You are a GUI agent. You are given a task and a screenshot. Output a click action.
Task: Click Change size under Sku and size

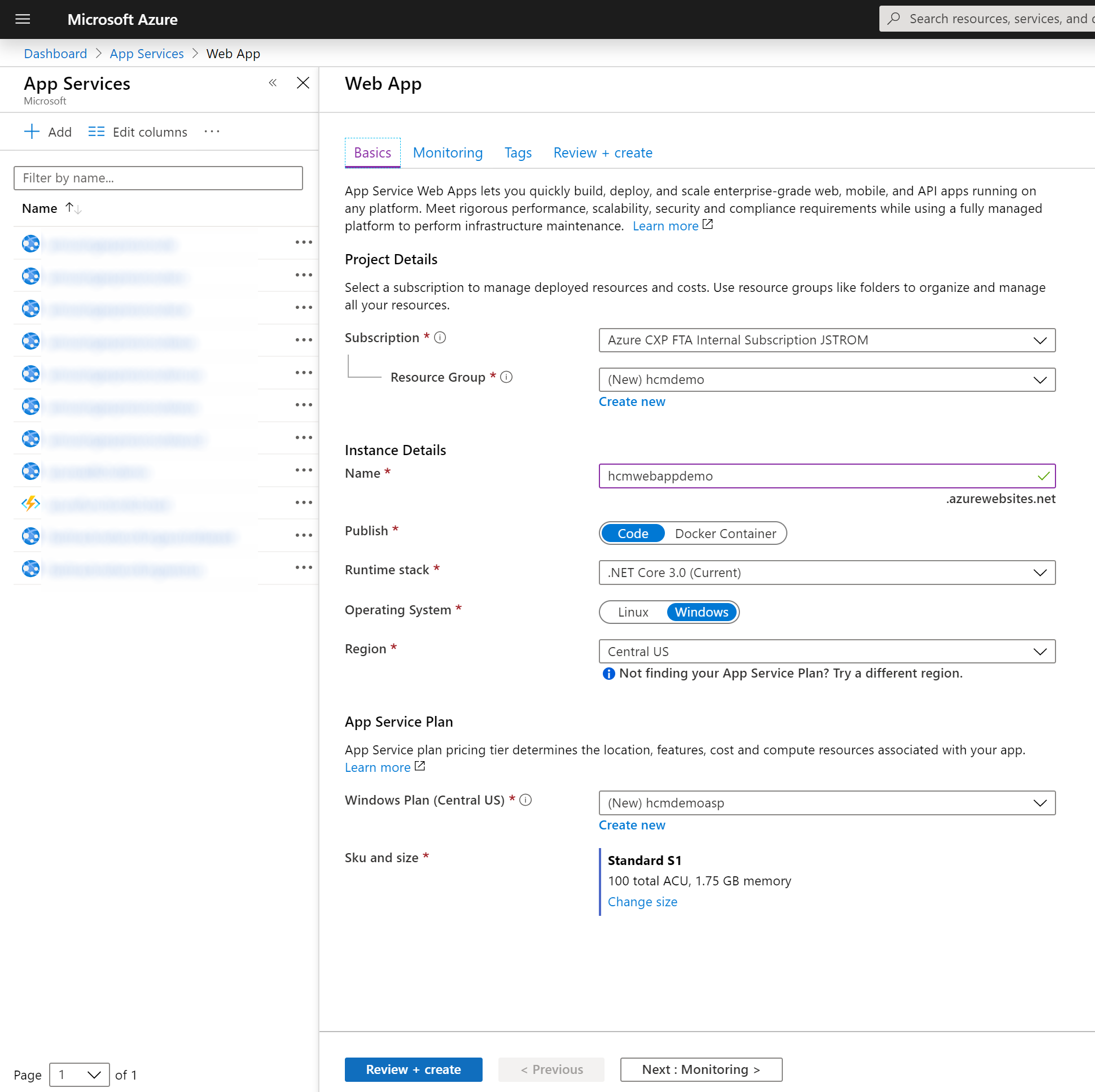click(642, 902)
